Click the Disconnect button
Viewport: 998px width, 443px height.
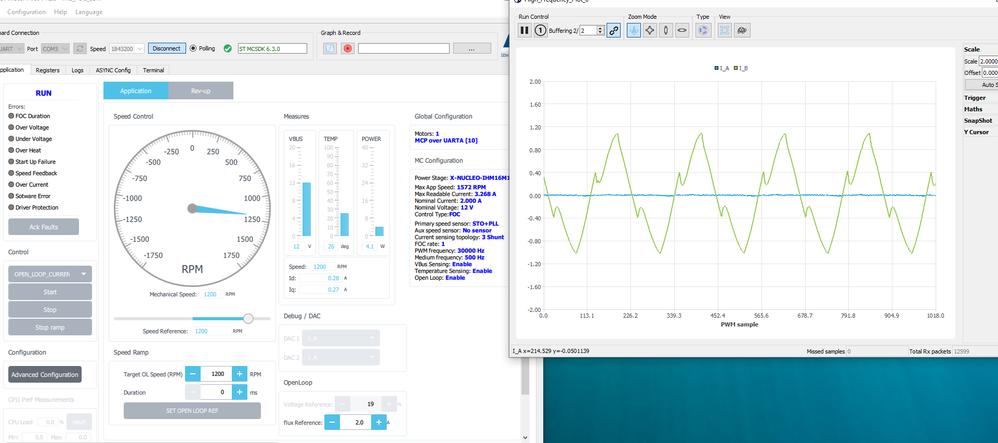167,48
